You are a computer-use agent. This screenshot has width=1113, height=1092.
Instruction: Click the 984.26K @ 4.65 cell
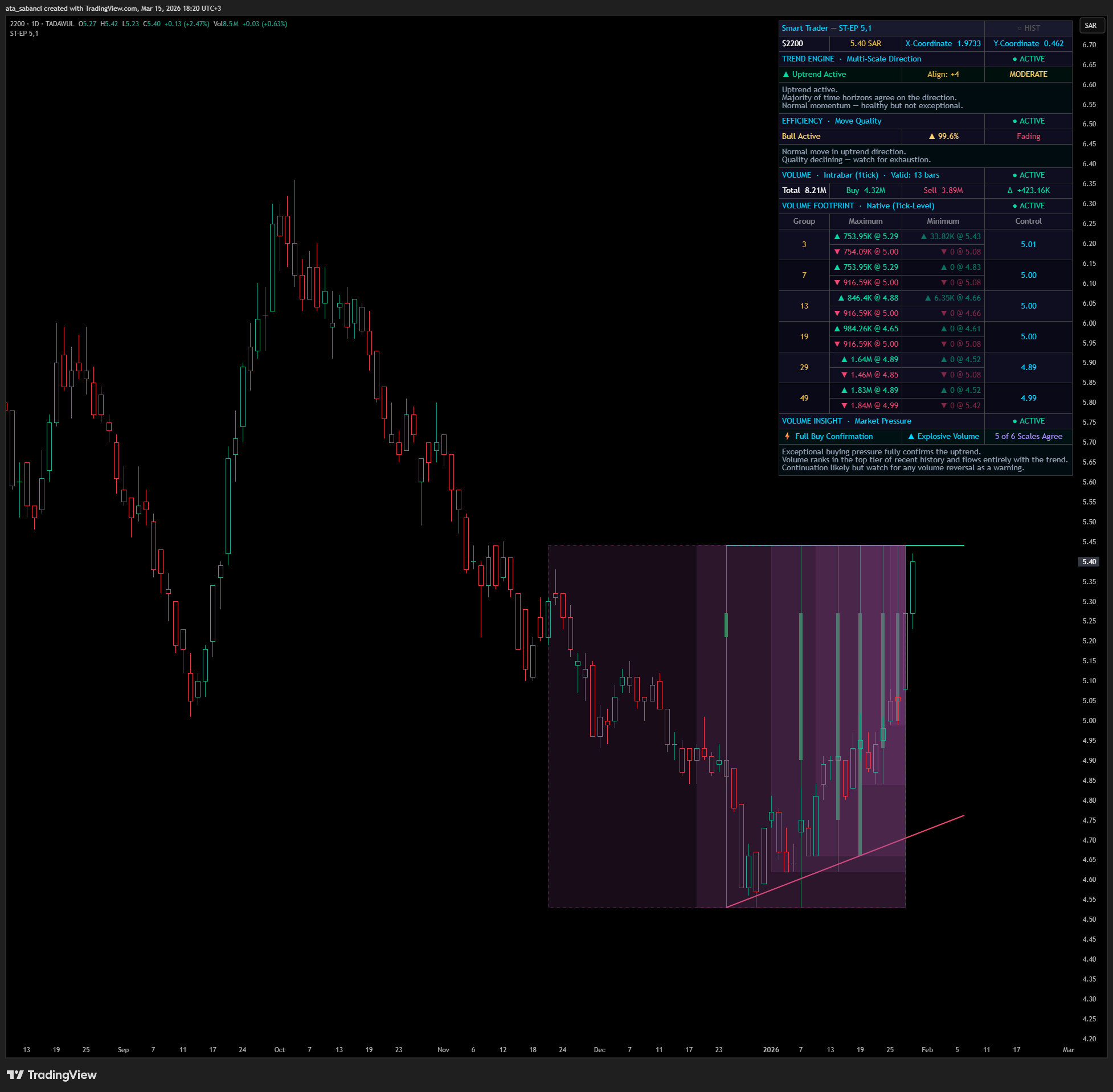(865, 329)
